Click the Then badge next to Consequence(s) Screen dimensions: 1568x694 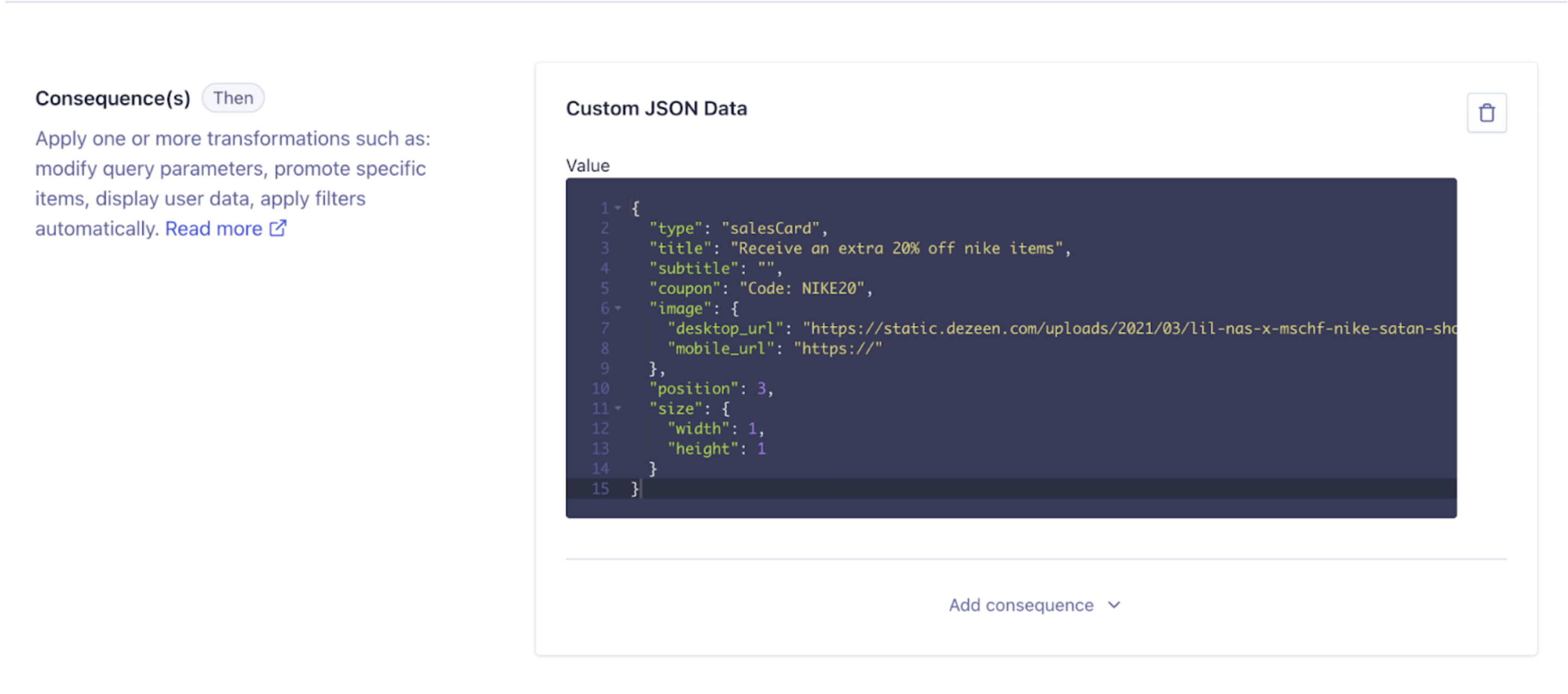click(233, 98)
